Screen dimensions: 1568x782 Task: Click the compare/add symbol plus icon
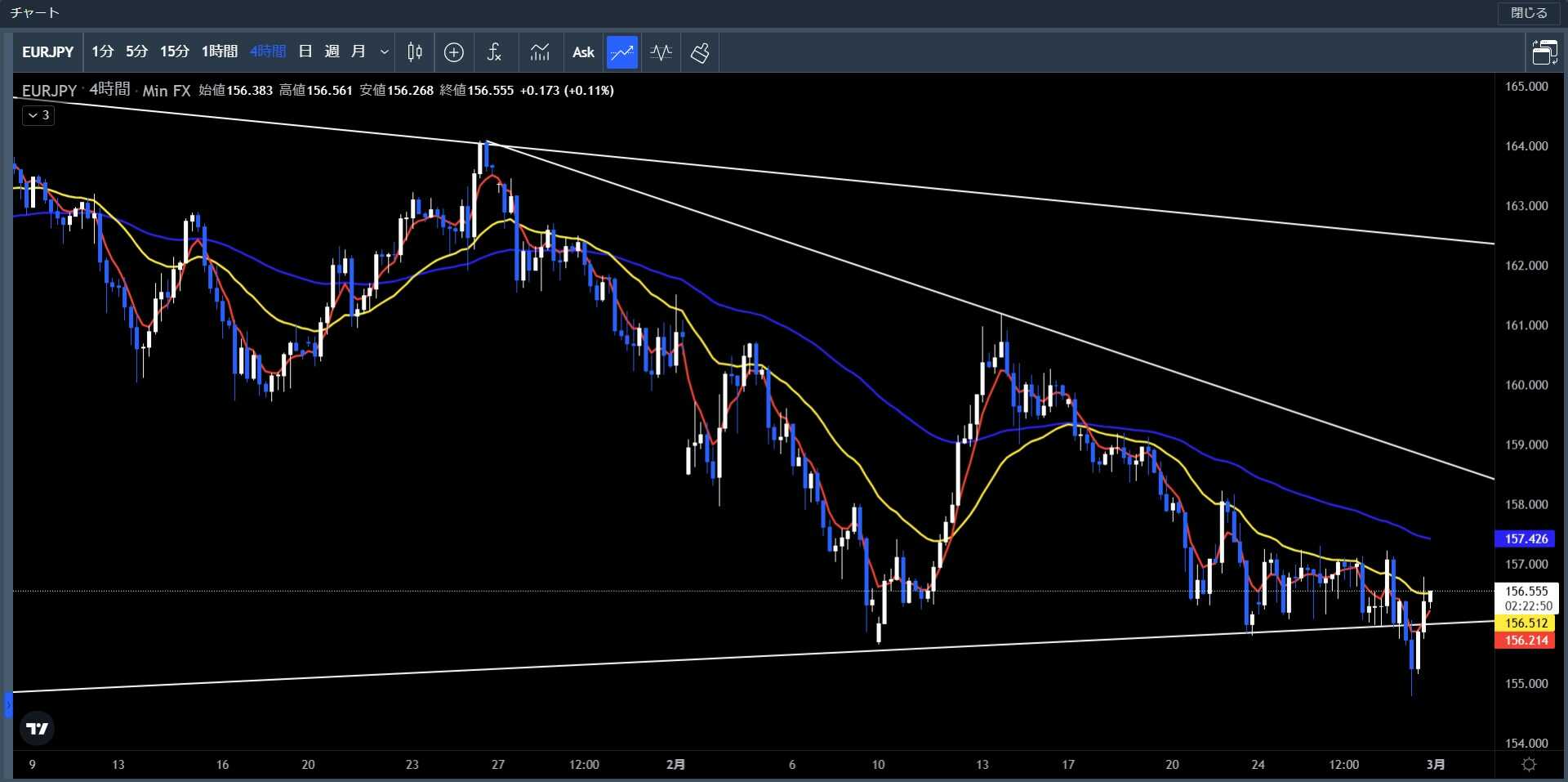pos(454,52)
